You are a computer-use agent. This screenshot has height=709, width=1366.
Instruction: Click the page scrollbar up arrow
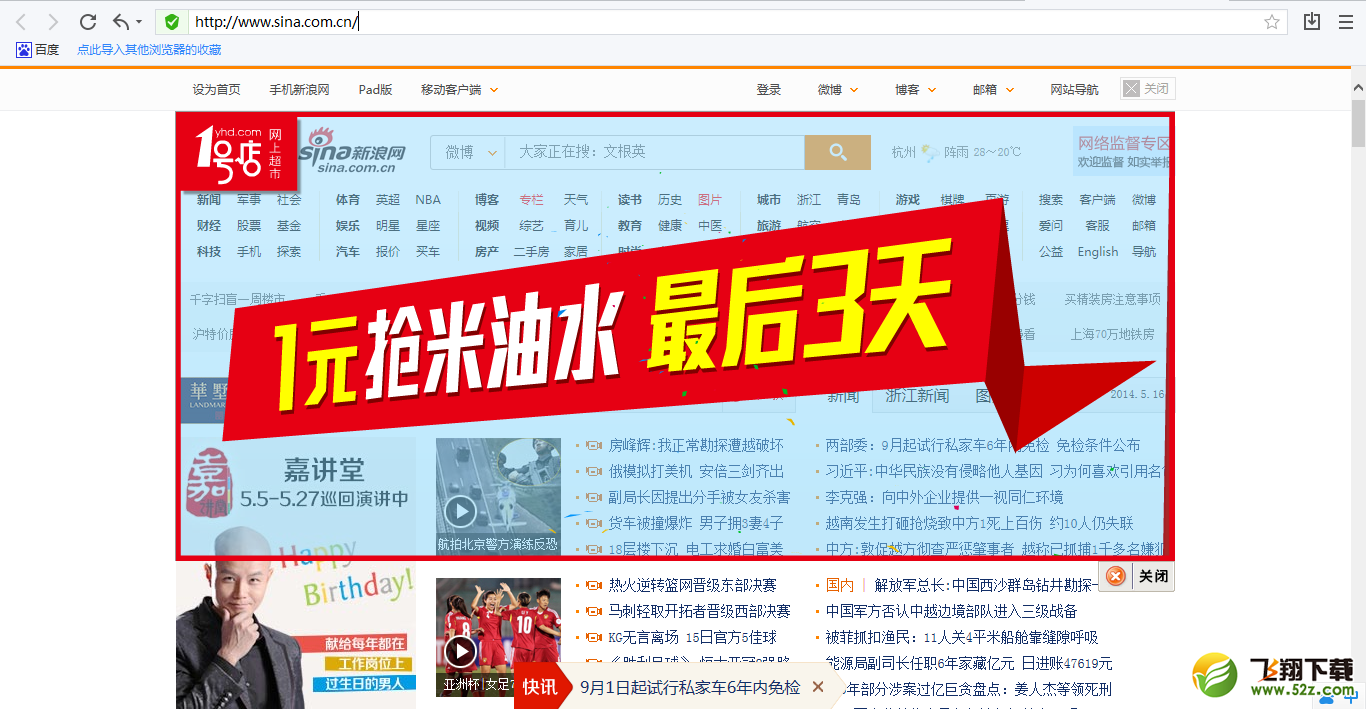[x=1357, y=89]
